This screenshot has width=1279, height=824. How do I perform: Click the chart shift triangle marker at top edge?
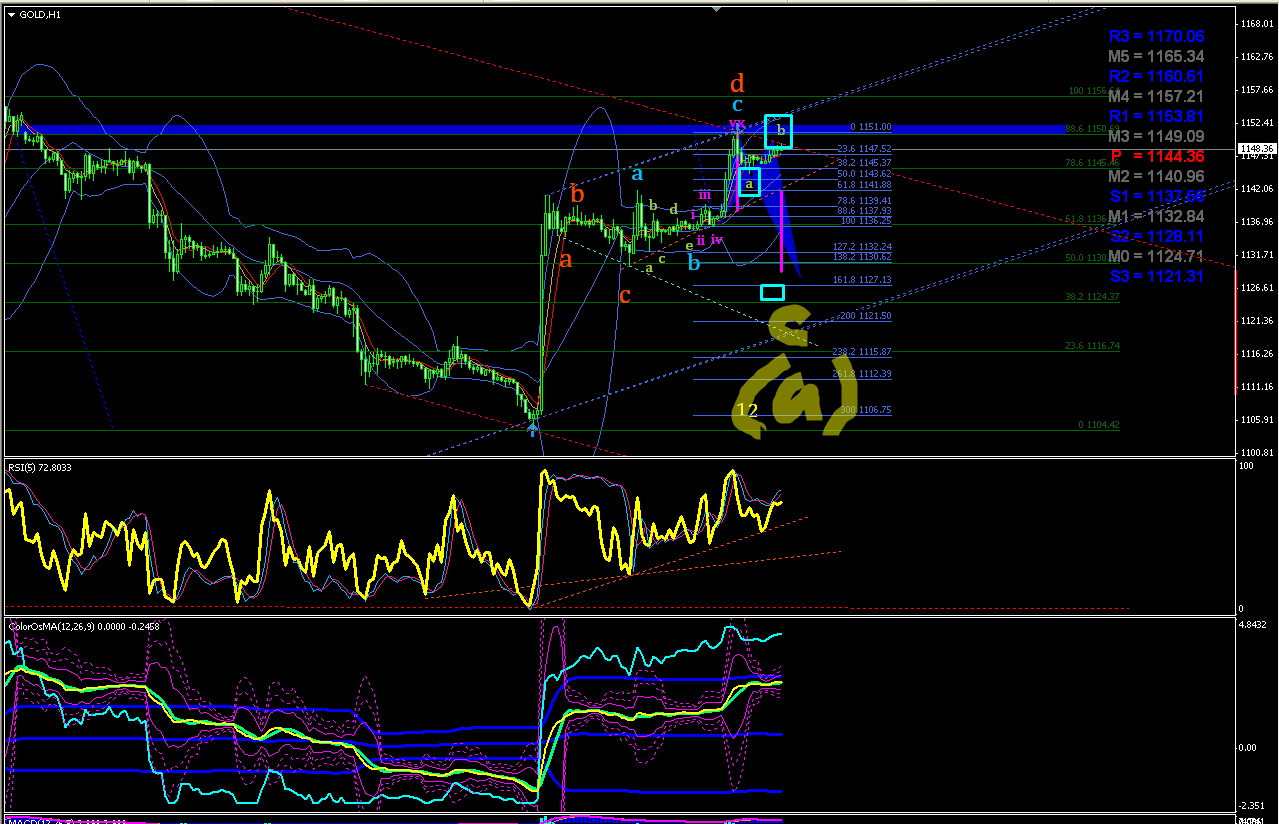(716, 10)
